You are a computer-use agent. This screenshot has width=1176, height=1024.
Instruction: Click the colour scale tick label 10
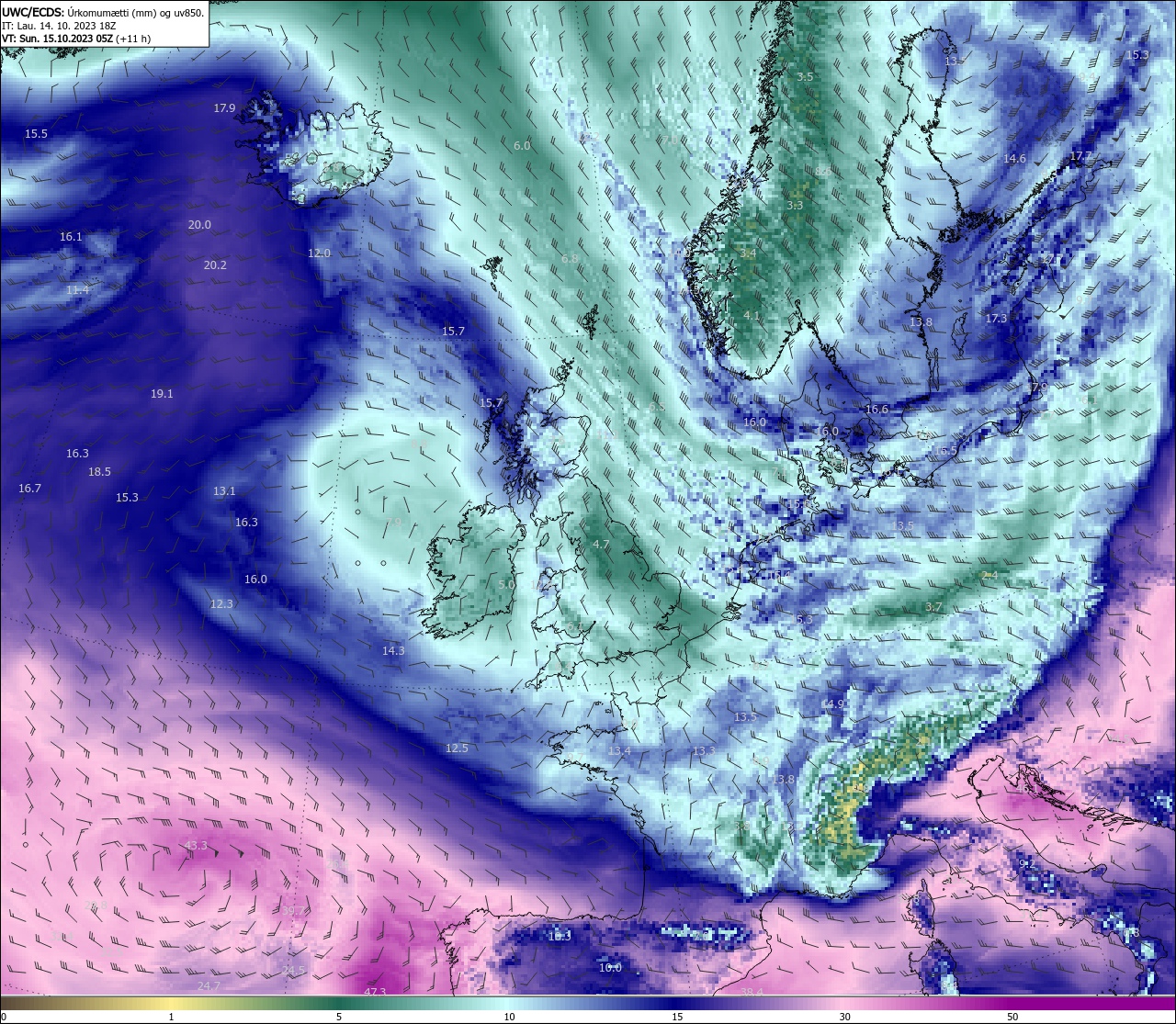coord(509,1017)
